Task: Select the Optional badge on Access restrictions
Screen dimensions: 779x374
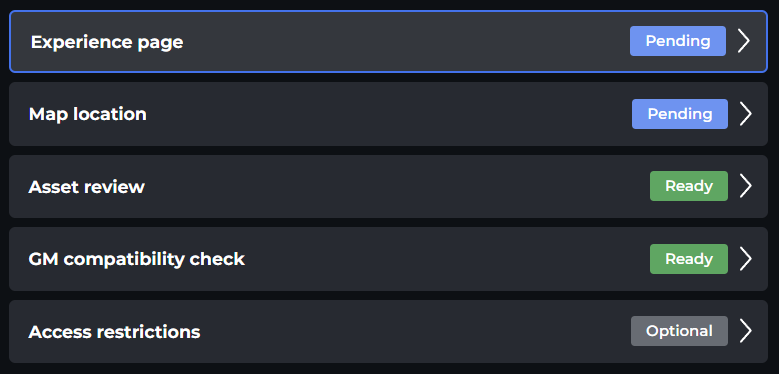Action: click(x=679, y=331)
